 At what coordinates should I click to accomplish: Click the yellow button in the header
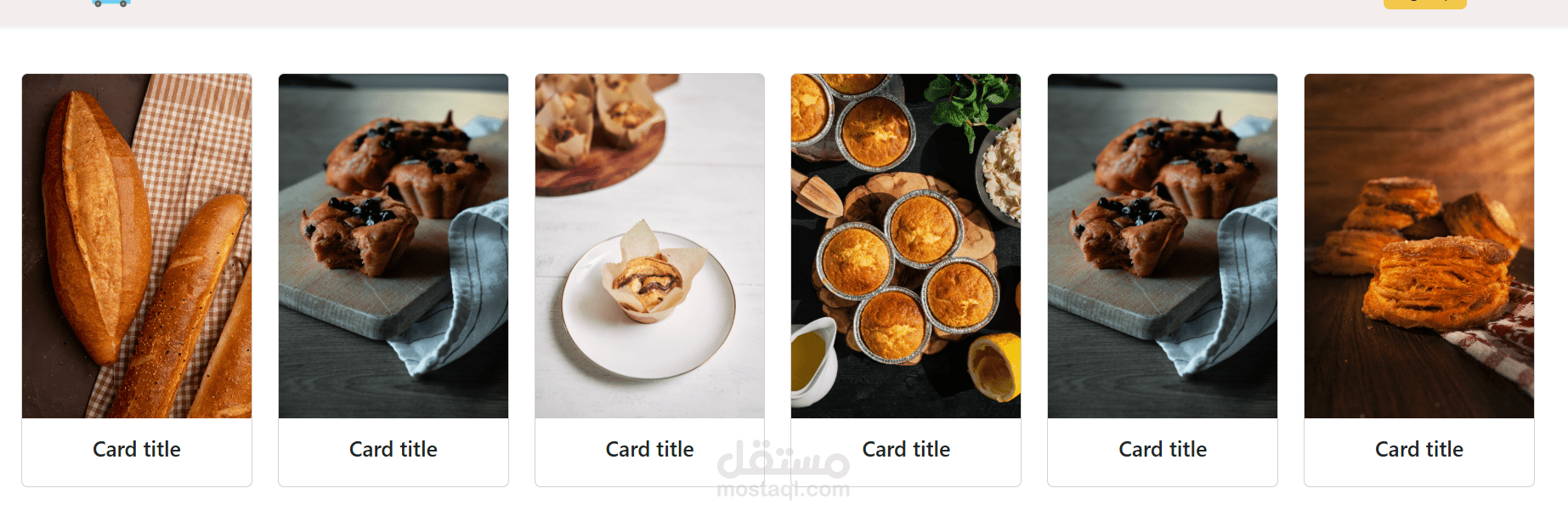click(1424, 3)
